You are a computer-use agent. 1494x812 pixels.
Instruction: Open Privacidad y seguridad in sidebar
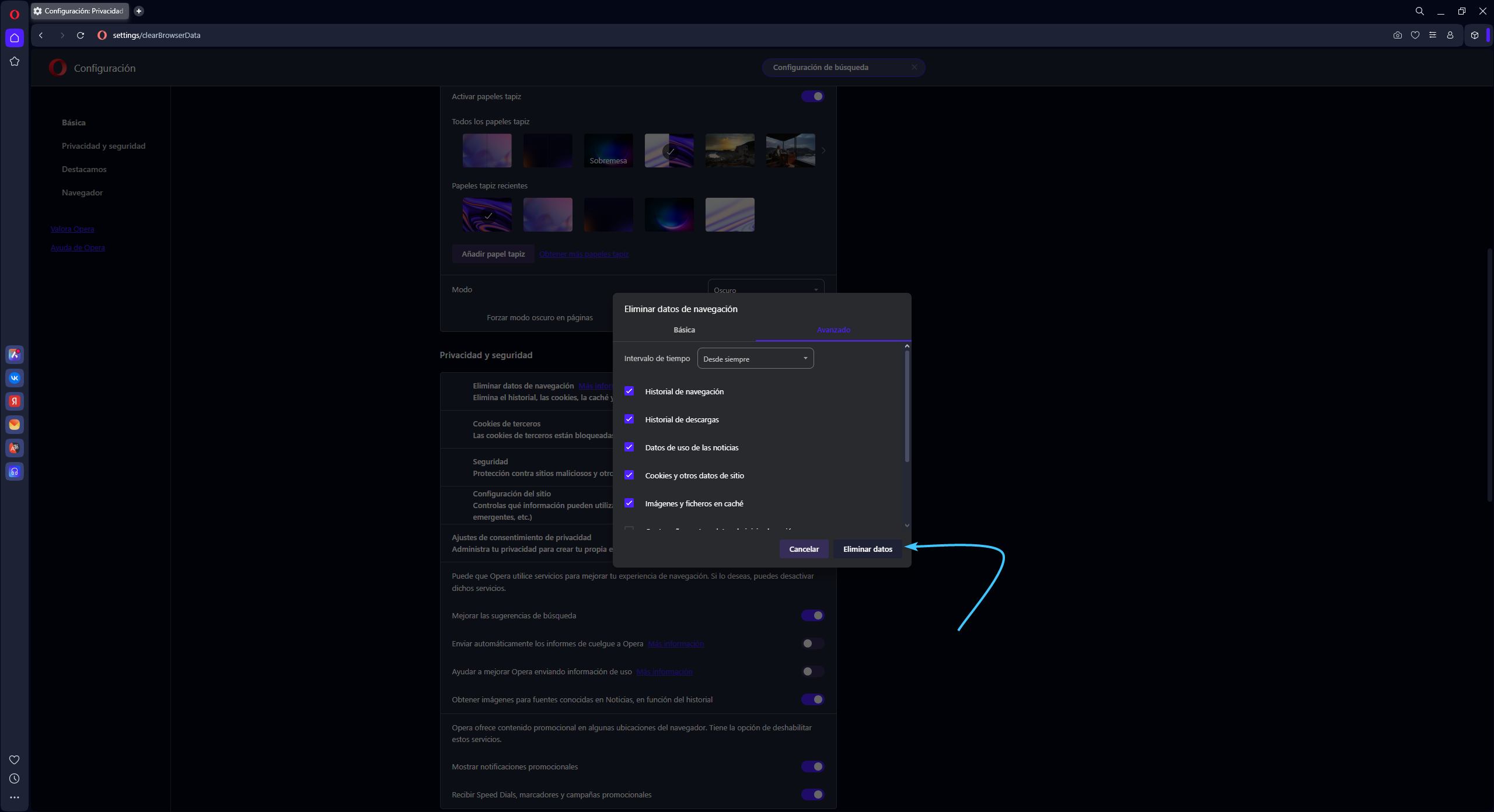coord(104,146)
